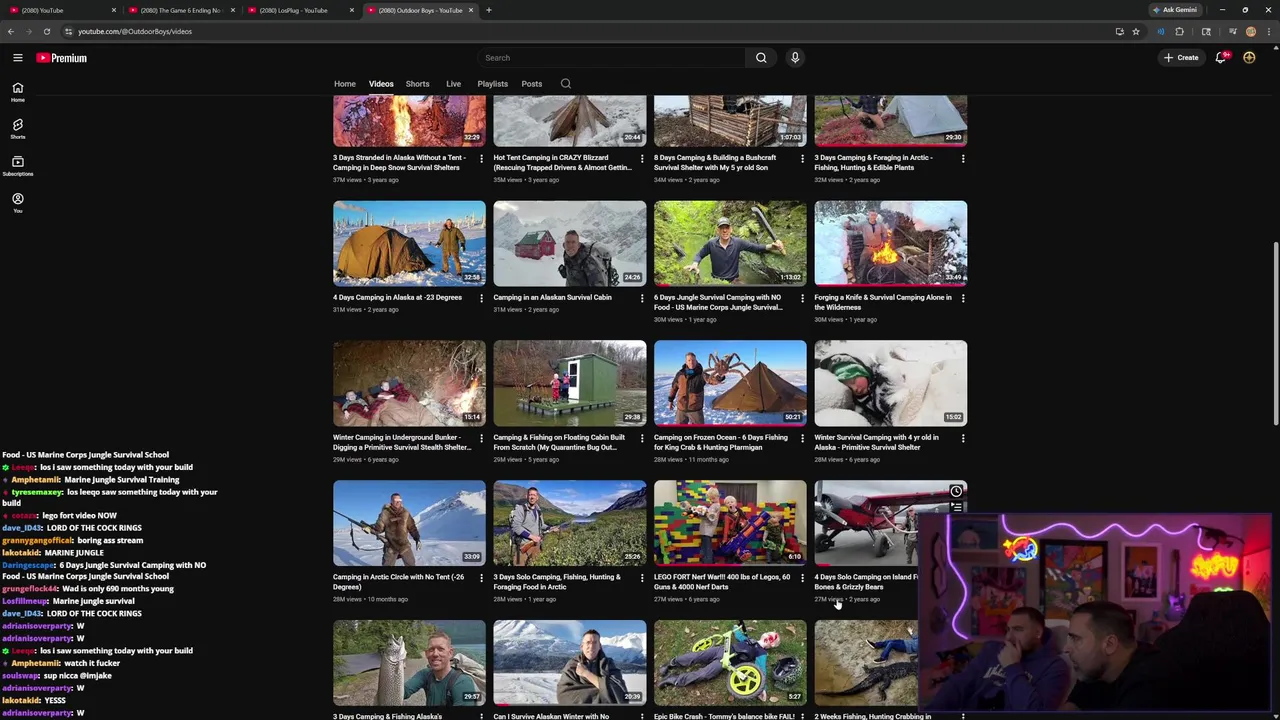Close the Outdoor Boys browser tab
This screenshot has height=720, width=1280.
click(x=470, y=10)
